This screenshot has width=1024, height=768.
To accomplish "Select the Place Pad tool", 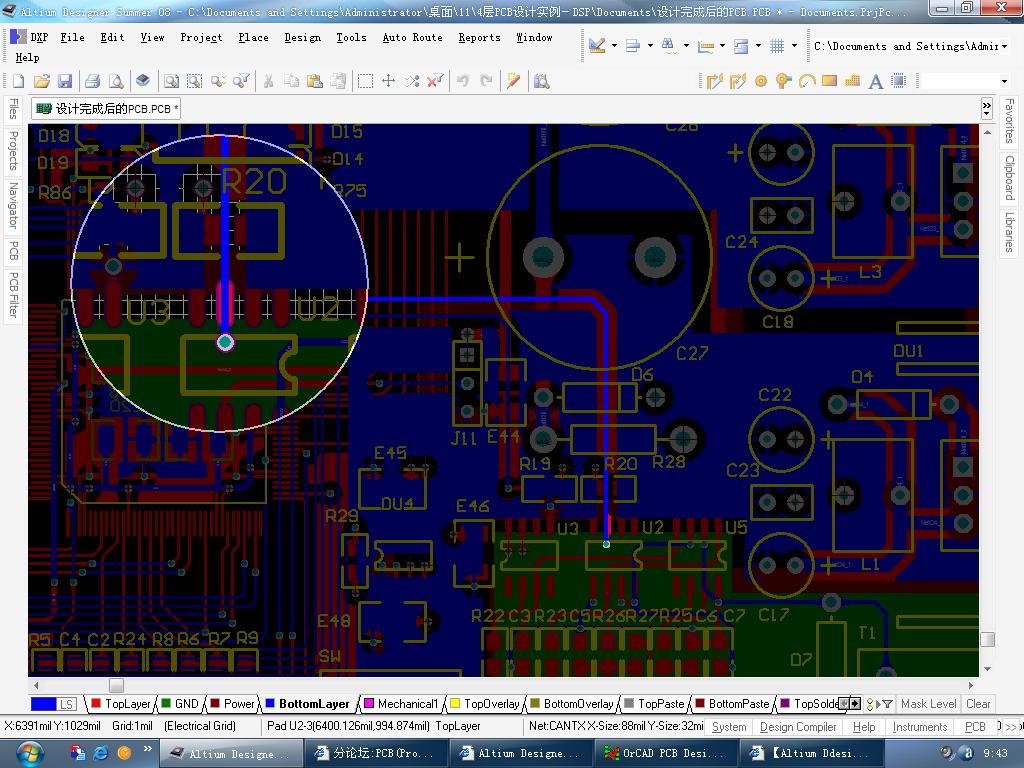I will [x=761, y=81].
